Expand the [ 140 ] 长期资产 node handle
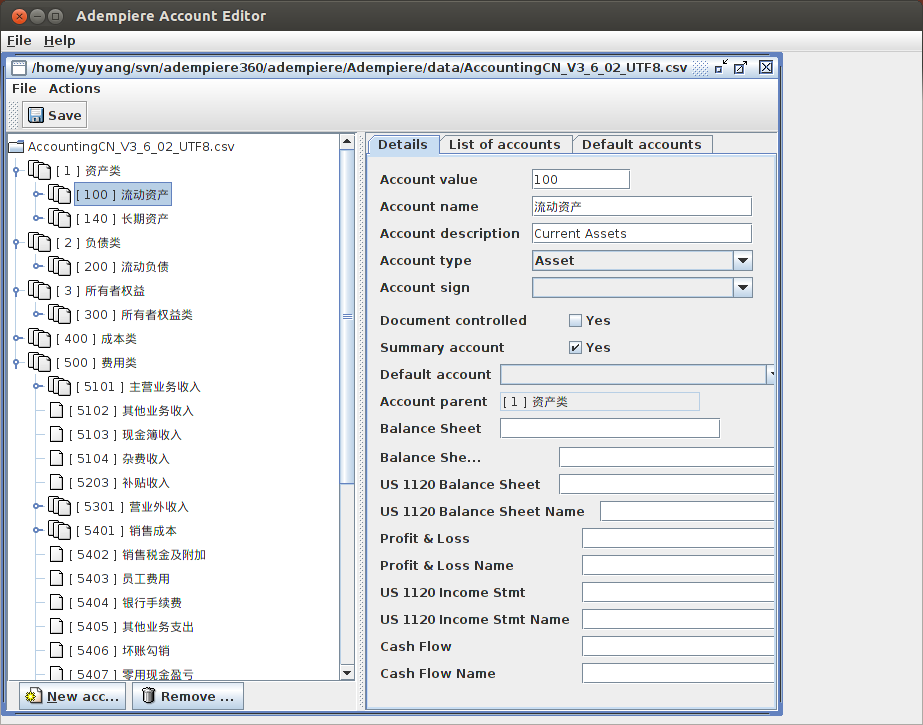The width and height of the screenshot is (923, 725). click(36, 218)
